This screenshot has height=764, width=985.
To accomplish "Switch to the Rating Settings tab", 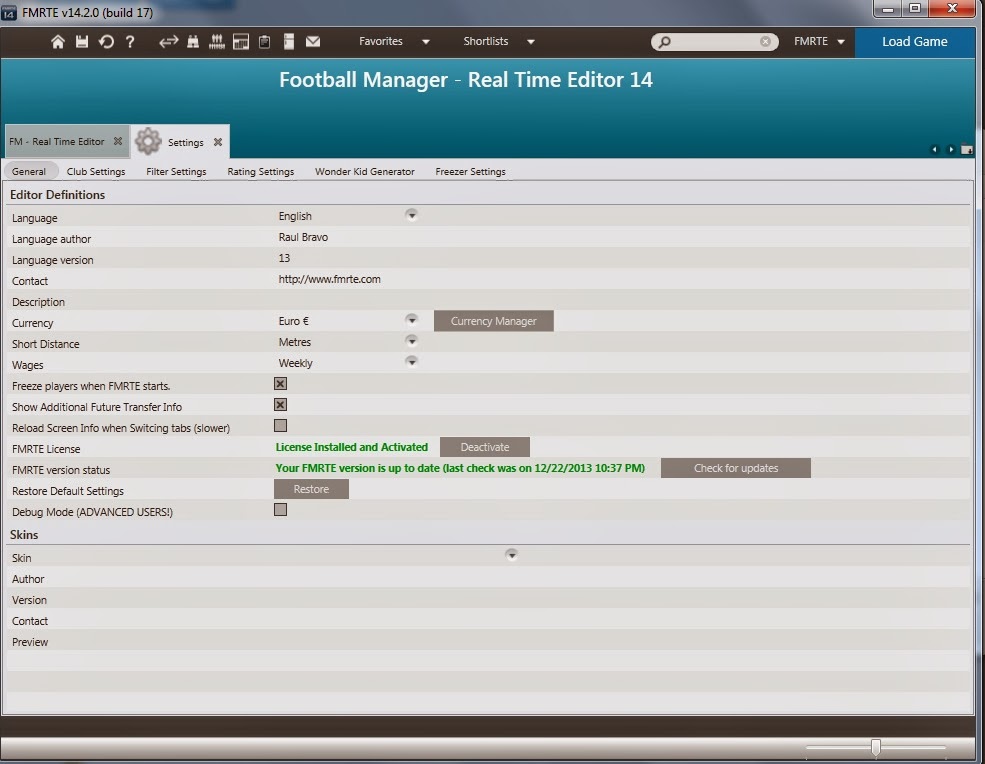I will tap(261, 172).
